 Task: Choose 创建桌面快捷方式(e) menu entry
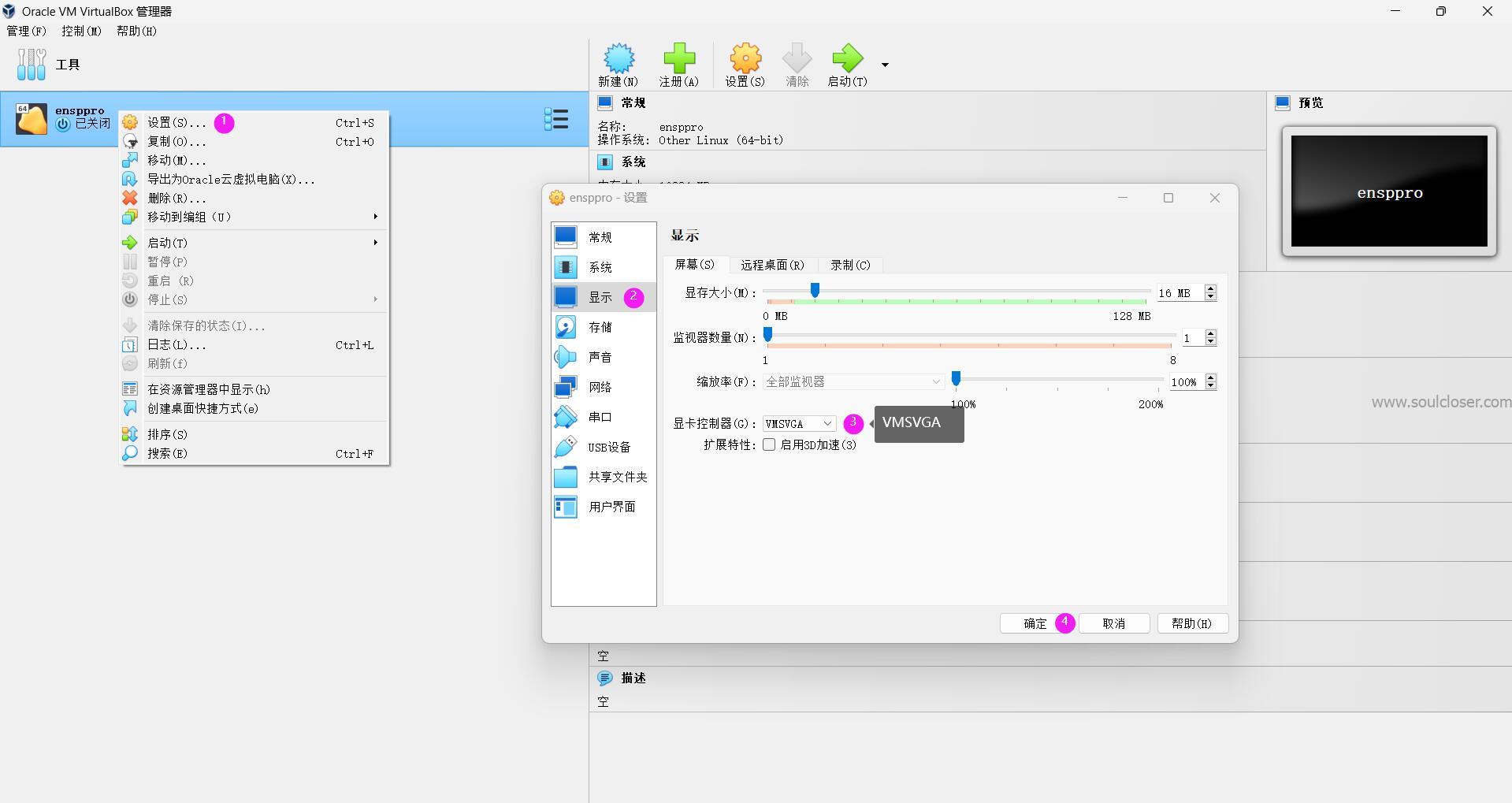pyautogui.click(x=254, y=408)
